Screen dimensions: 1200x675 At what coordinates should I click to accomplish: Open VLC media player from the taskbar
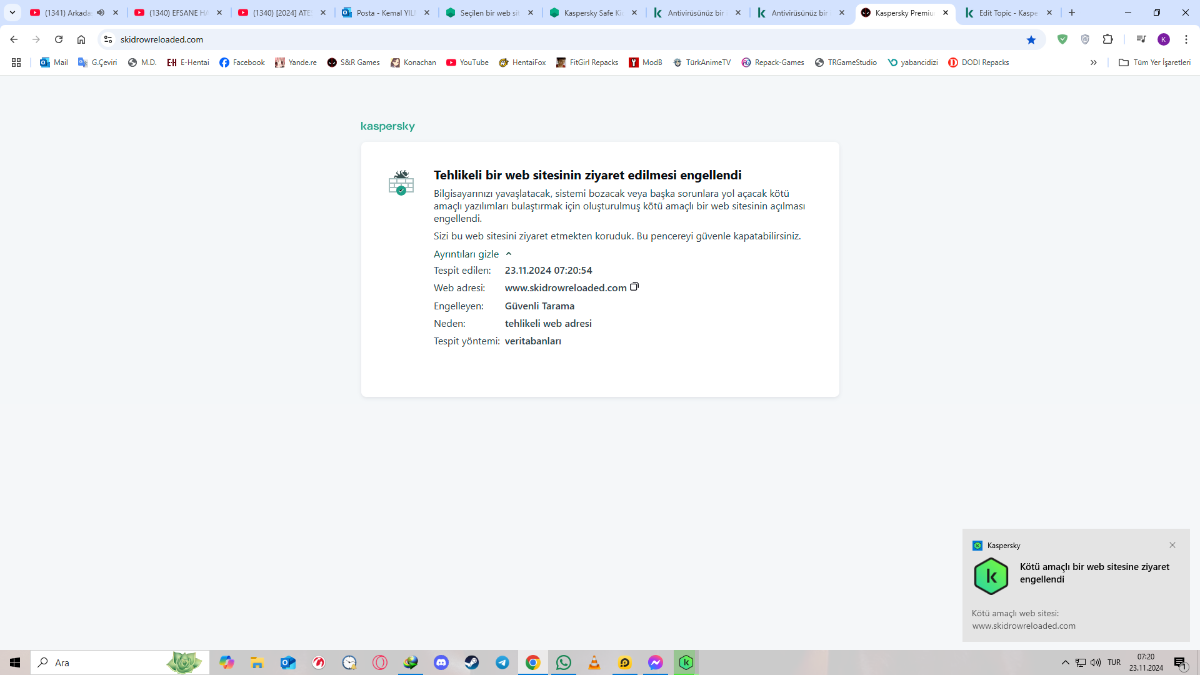click(x=594, y=662)
